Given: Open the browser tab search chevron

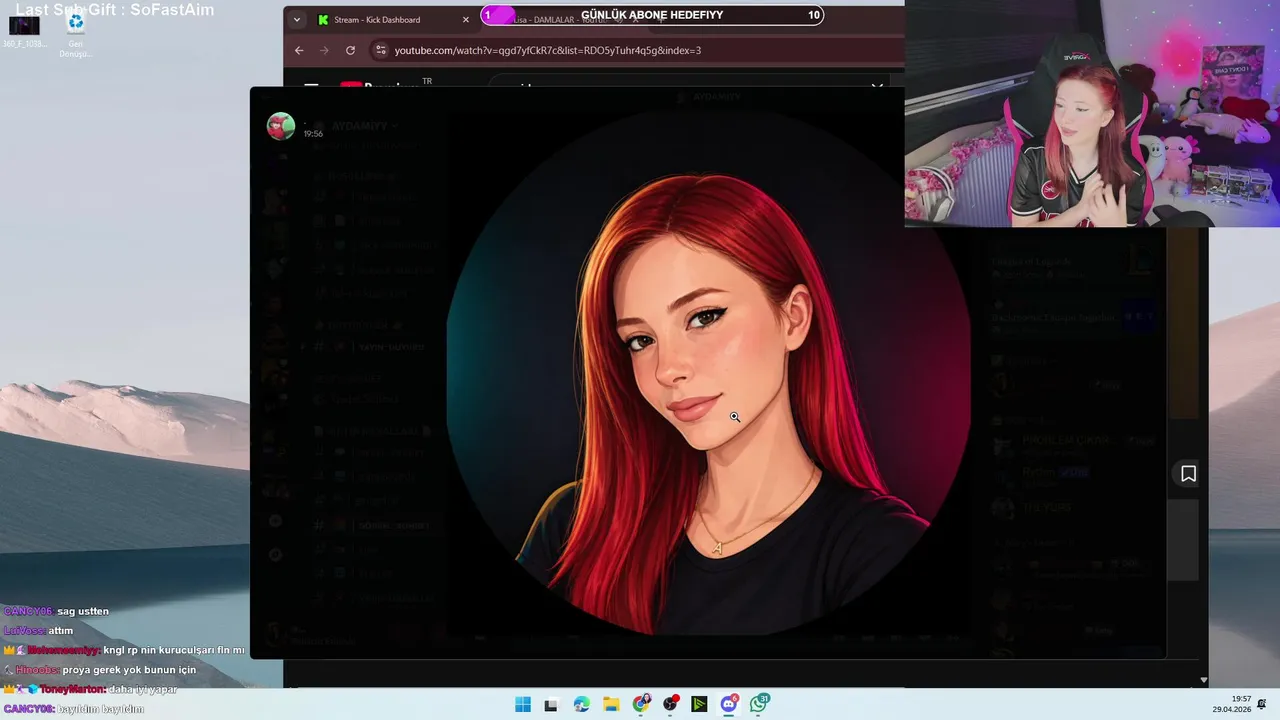Looking at the screenshot, I should click(297, 19).
